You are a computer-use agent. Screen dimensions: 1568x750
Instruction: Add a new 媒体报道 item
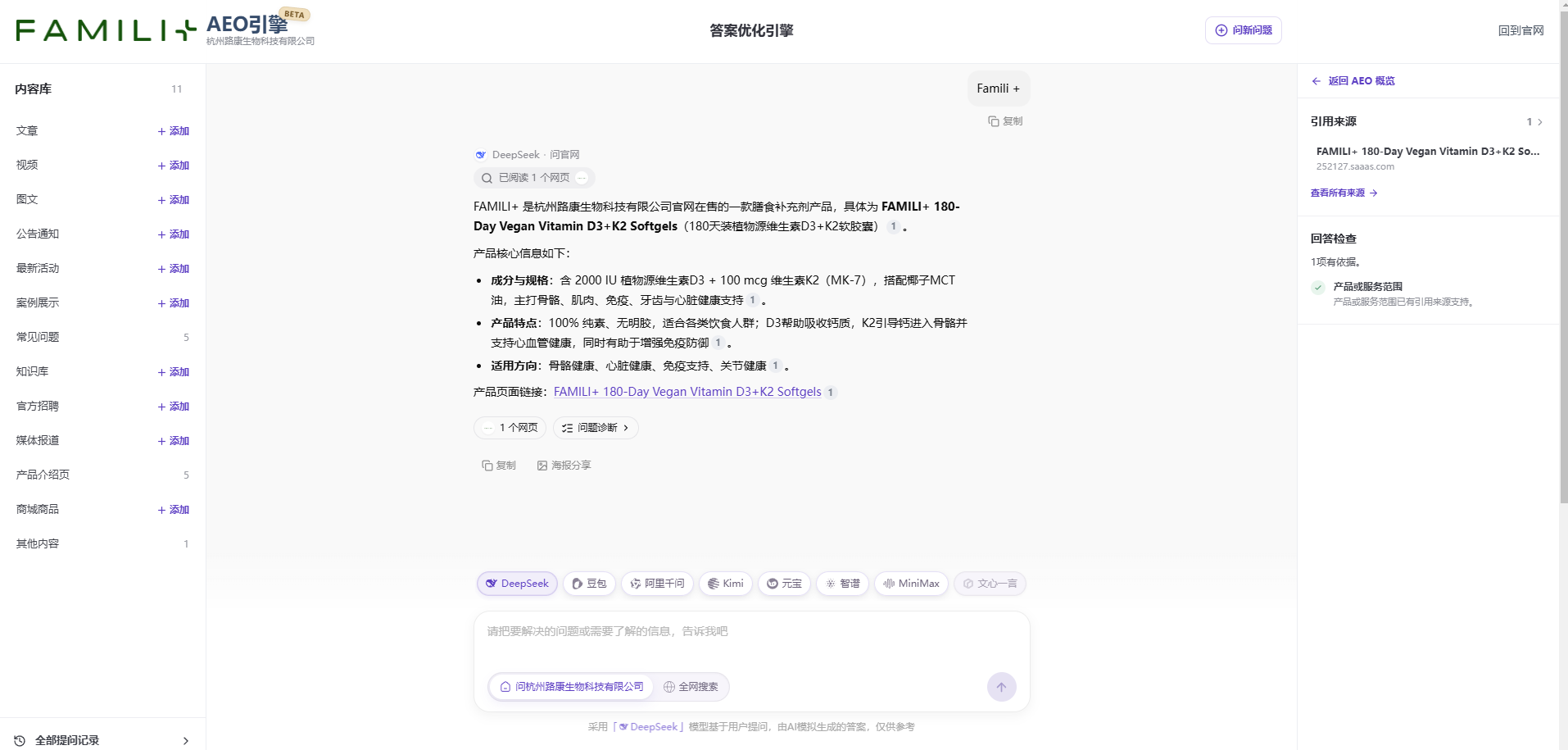pos(174,441)
